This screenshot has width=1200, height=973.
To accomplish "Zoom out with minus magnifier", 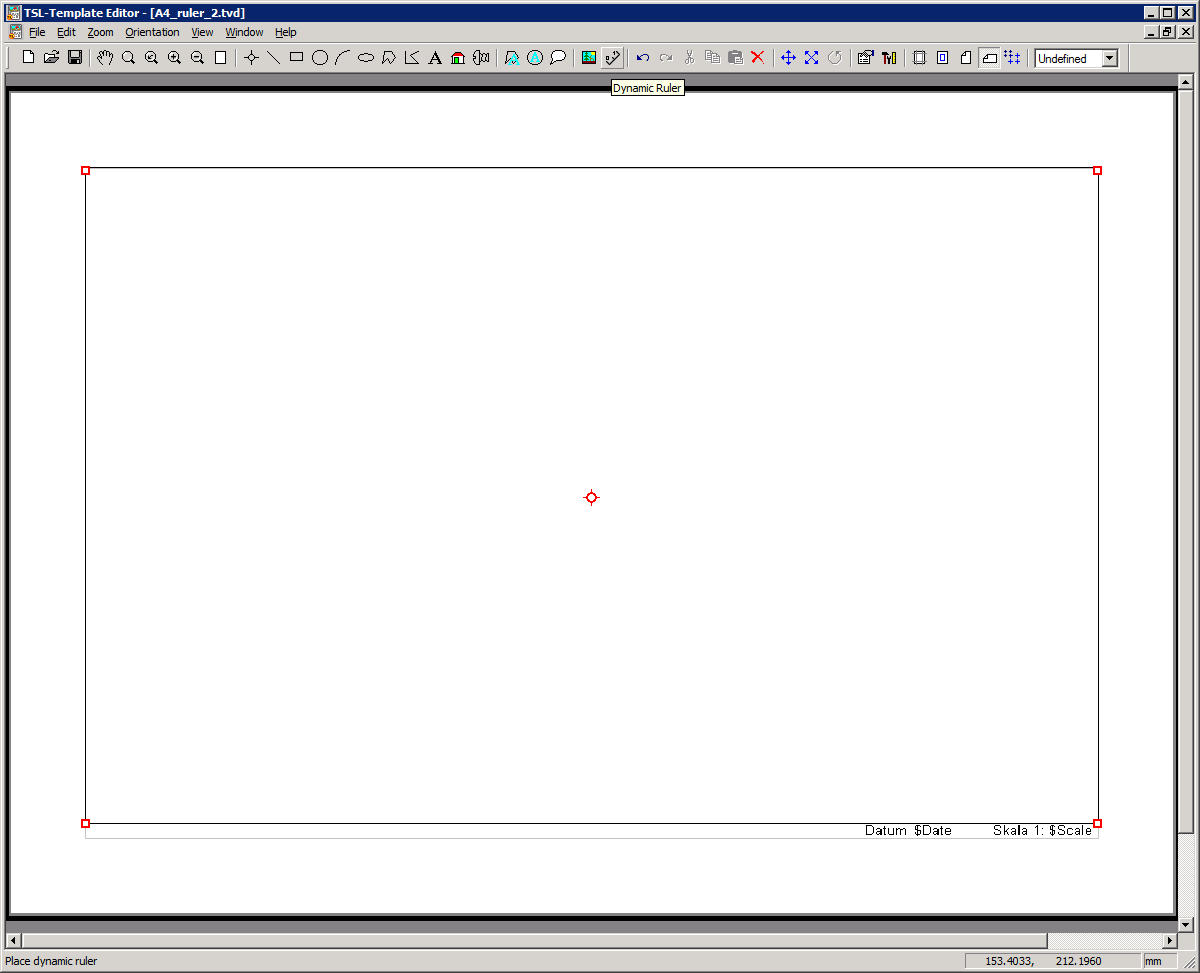I will 197,58.
